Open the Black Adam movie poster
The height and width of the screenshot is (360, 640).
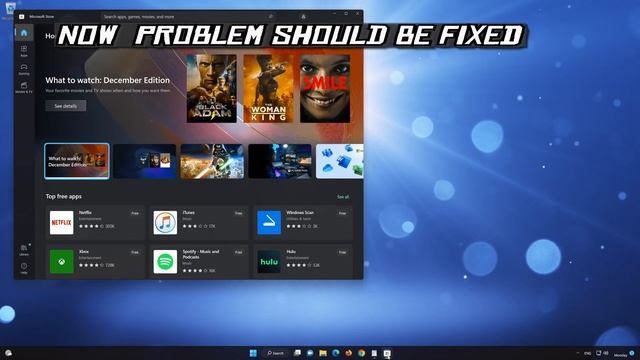pyautogui.click(x=211, y=89)
